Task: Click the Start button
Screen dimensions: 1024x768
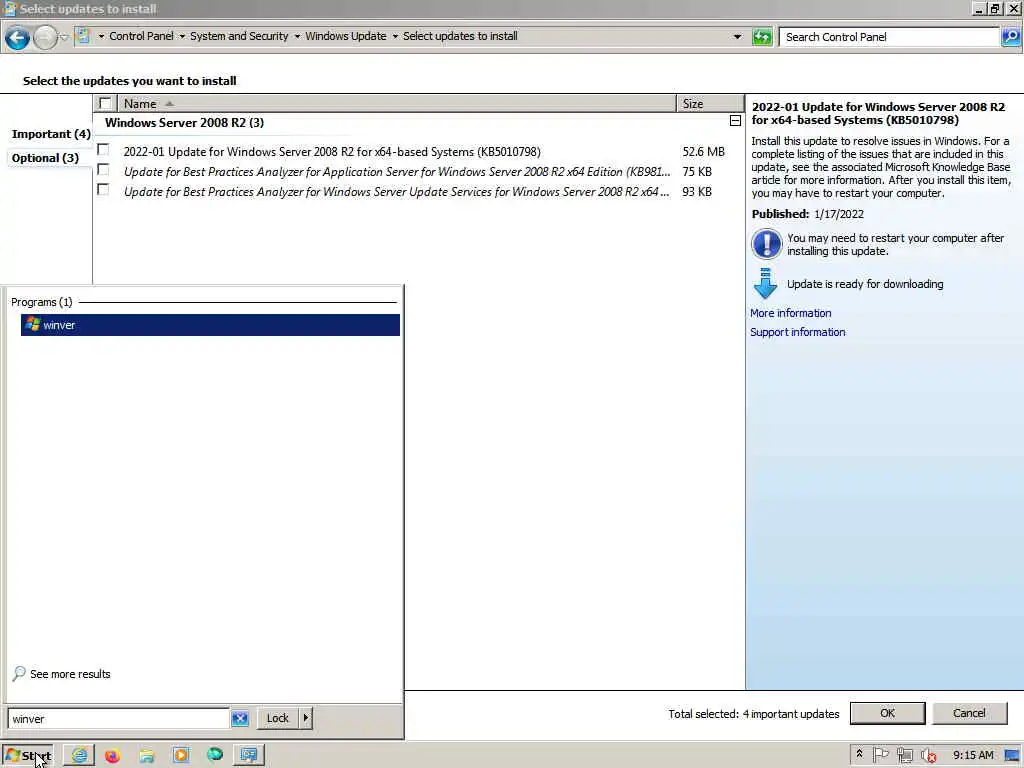Action: pos(27,756)
